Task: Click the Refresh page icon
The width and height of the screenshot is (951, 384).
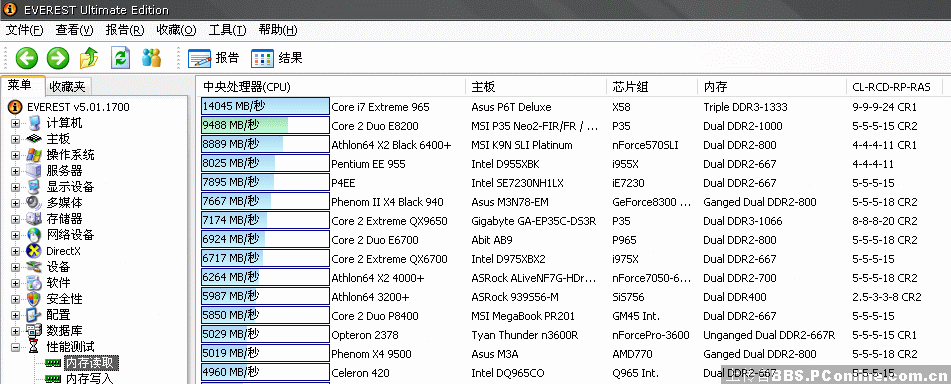Action: (121, 58)
